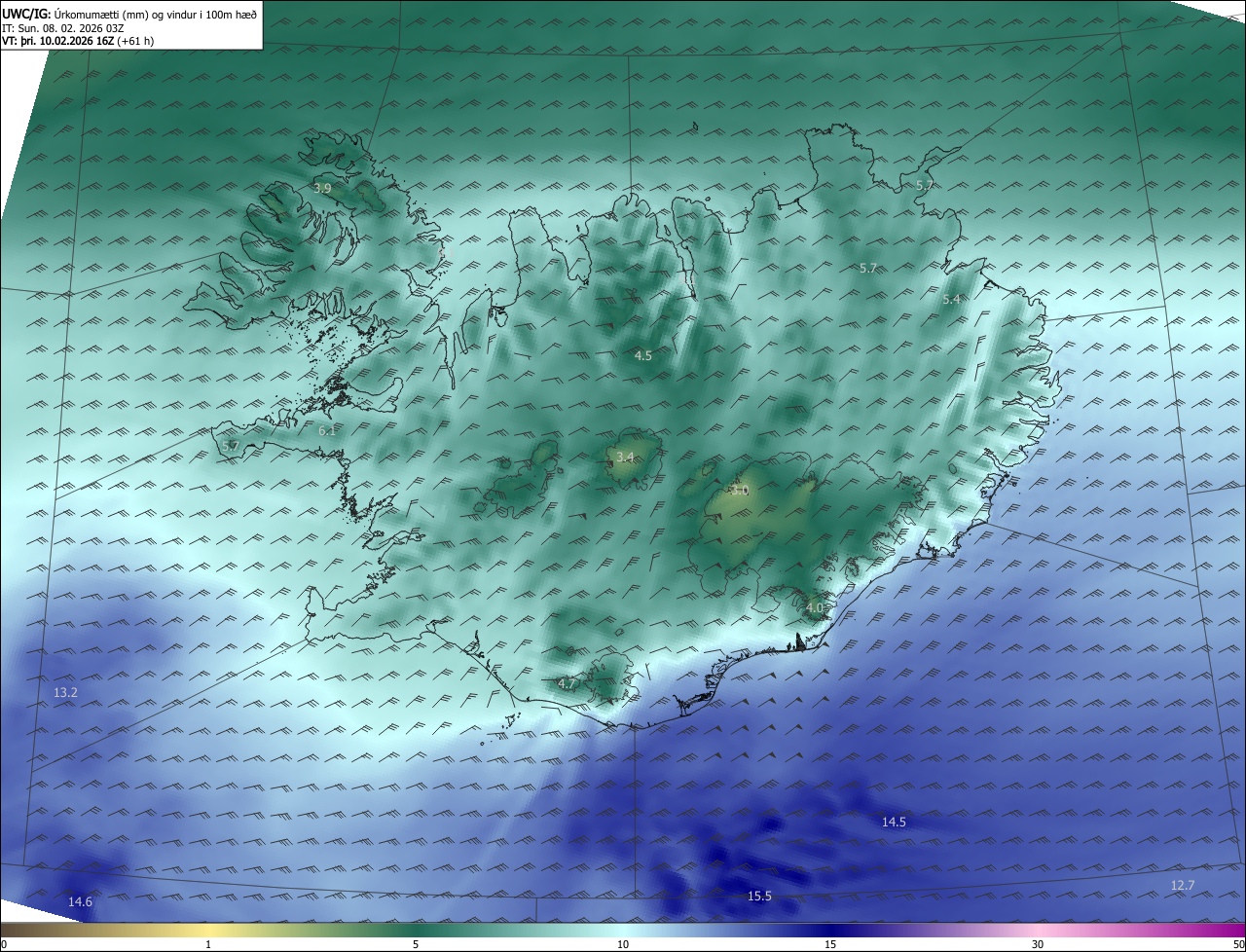Click the ocean value label 13.2

pyautogui.click(x=65, y=693)
